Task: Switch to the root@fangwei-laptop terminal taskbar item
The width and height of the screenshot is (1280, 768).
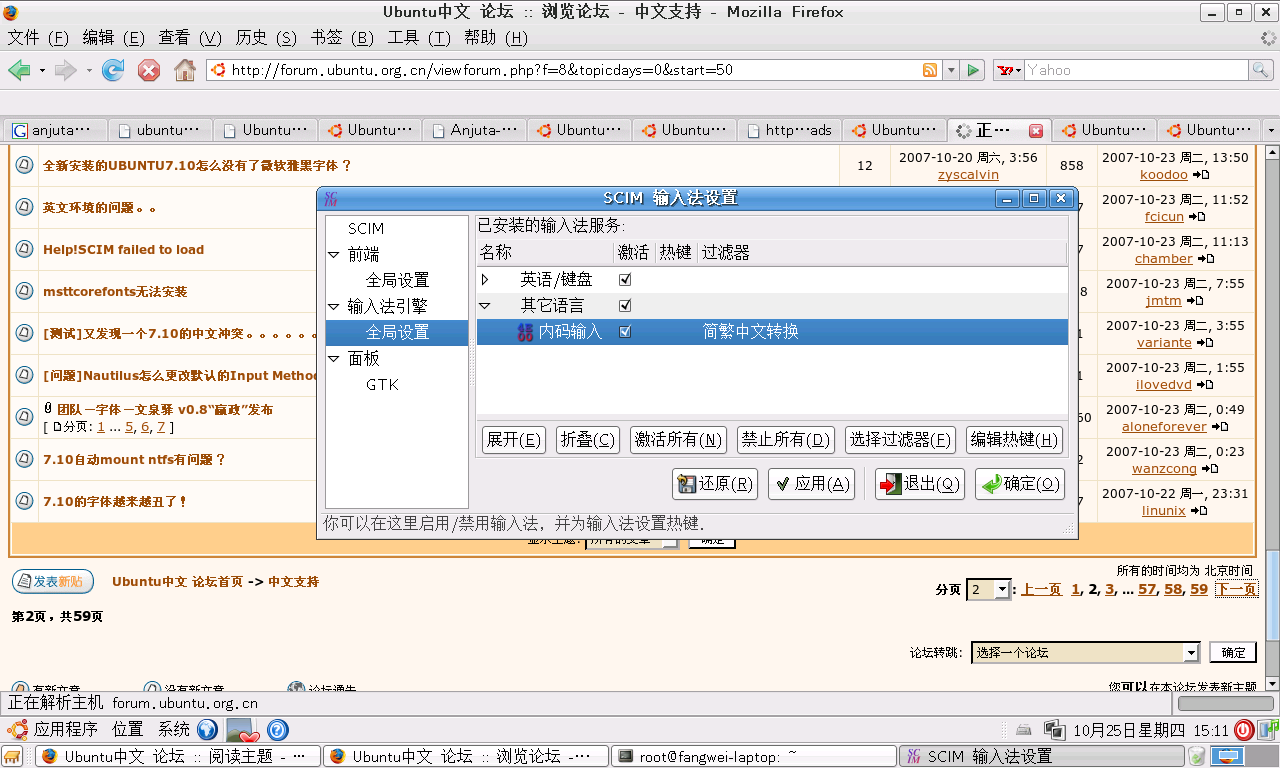Action: tap(755, 756)
